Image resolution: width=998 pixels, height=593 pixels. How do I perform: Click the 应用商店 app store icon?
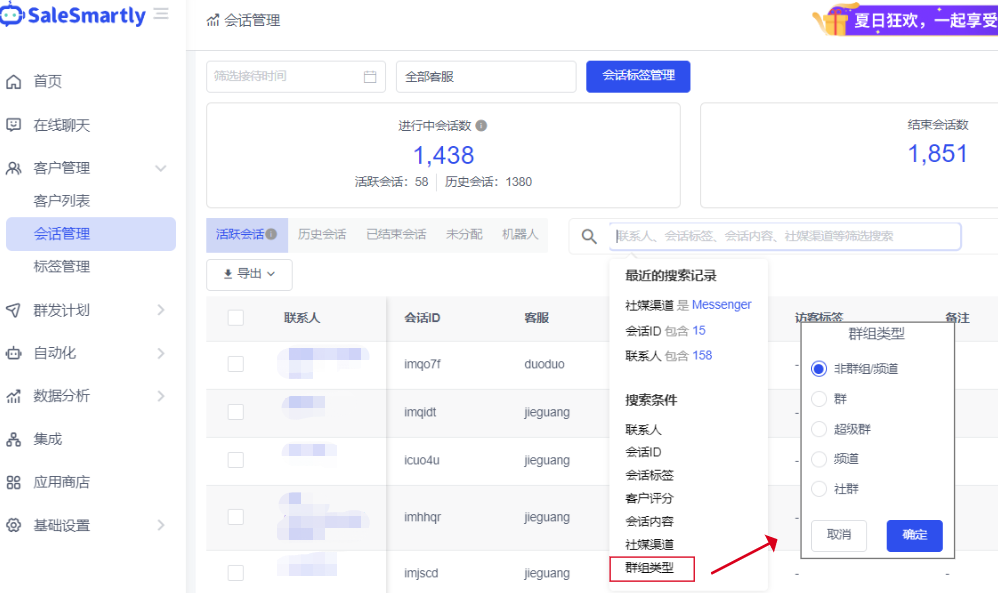14,482
